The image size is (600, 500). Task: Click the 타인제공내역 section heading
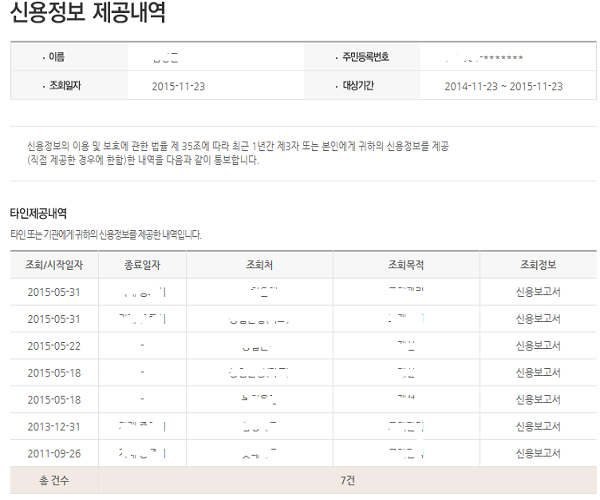click(38, 213)
